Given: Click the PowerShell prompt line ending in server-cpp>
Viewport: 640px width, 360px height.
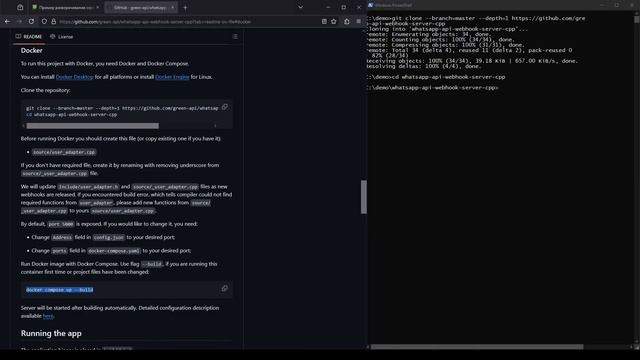Looking at the screenshot, I should pyautogui.click(x=433, y=88).
